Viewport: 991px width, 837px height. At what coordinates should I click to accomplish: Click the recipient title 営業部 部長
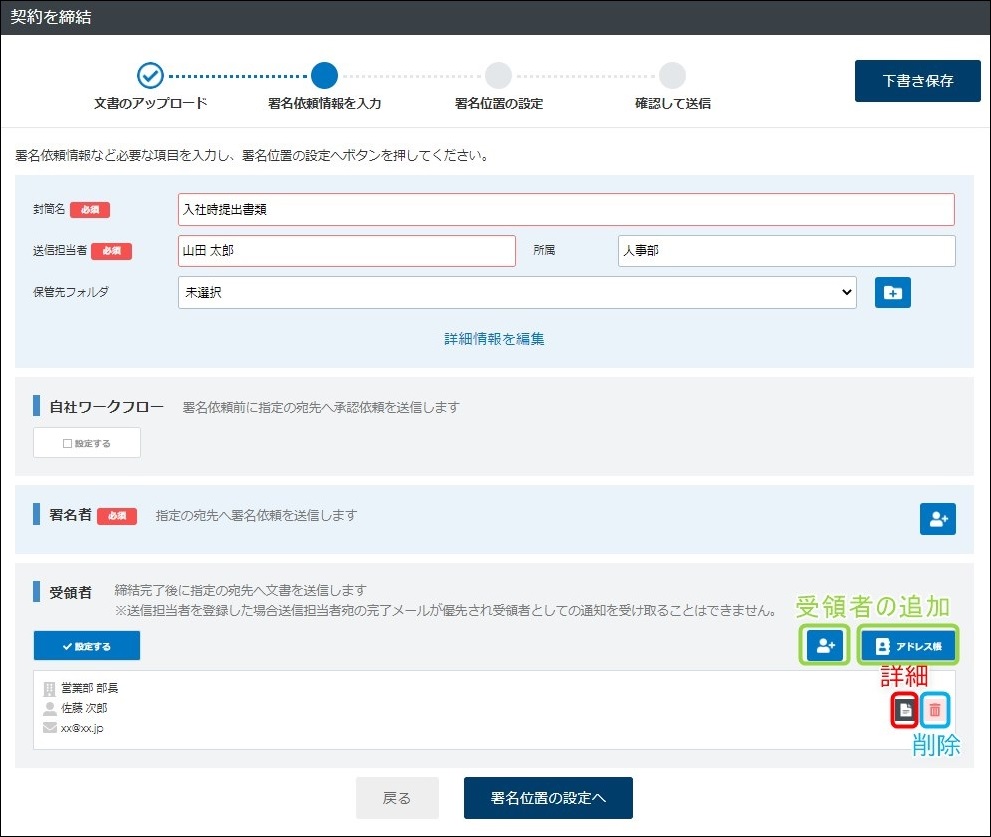pos(89,688)
